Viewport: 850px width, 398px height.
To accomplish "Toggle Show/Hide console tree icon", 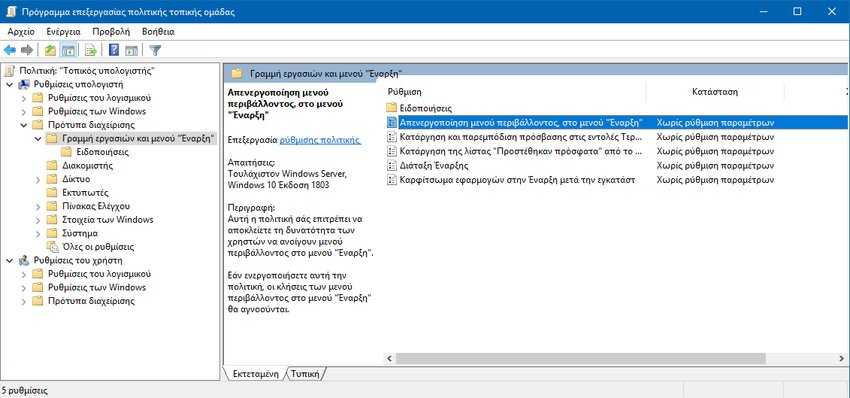I will (68, 50).
